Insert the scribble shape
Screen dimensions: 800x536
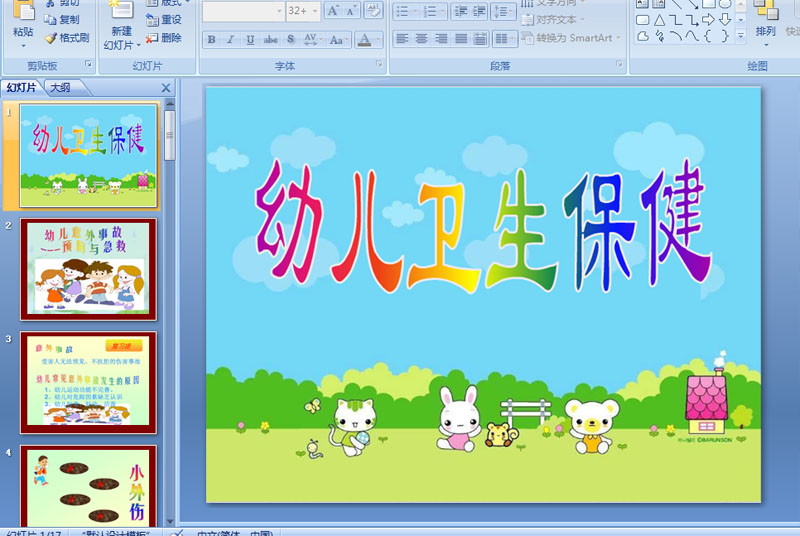click(659, 36)
